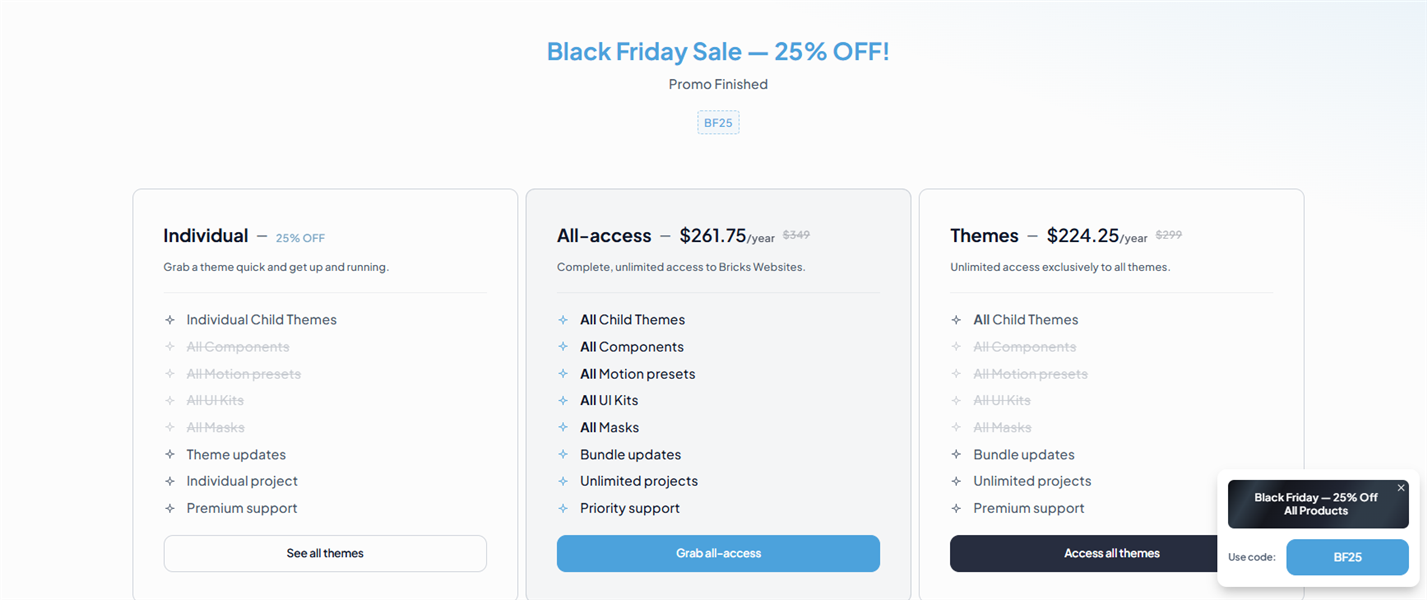Screen dimensions: 1427x600
Task: Click the sparkle icon beside Priority support
Action: [564, 508]
